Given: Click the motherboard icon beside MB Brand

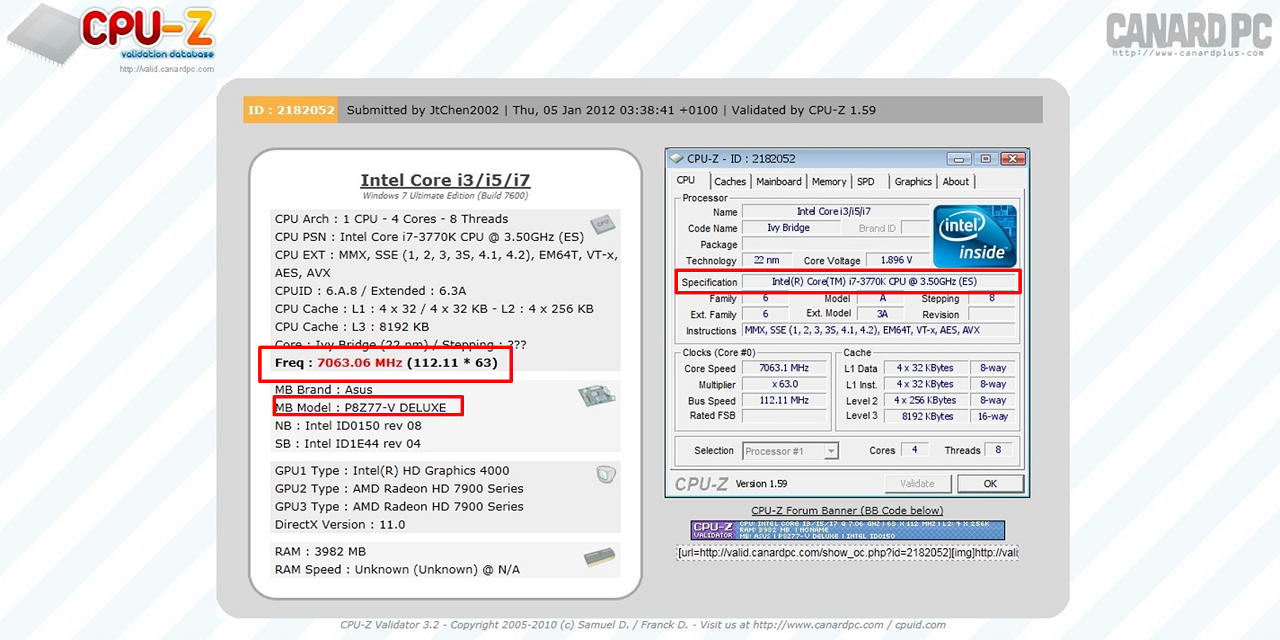Looking at the screenshot, I should [x=596, y=396].
